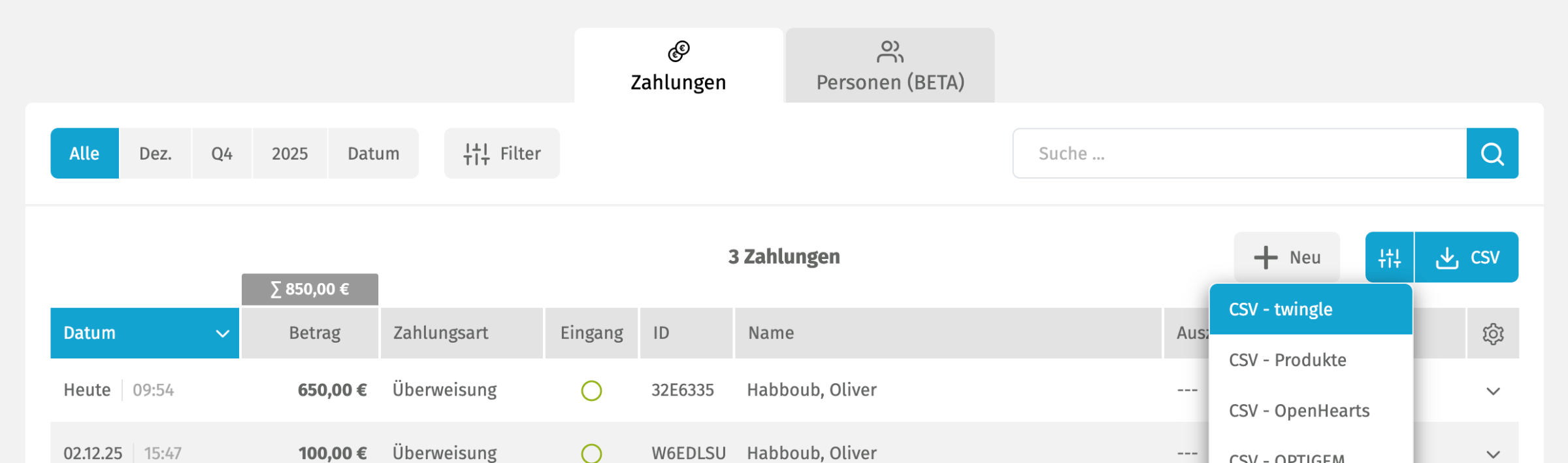This screenshot has width=1568, height=463.
Task: Switch to the Personen (BETA) tab
Action: click(890, 67)
